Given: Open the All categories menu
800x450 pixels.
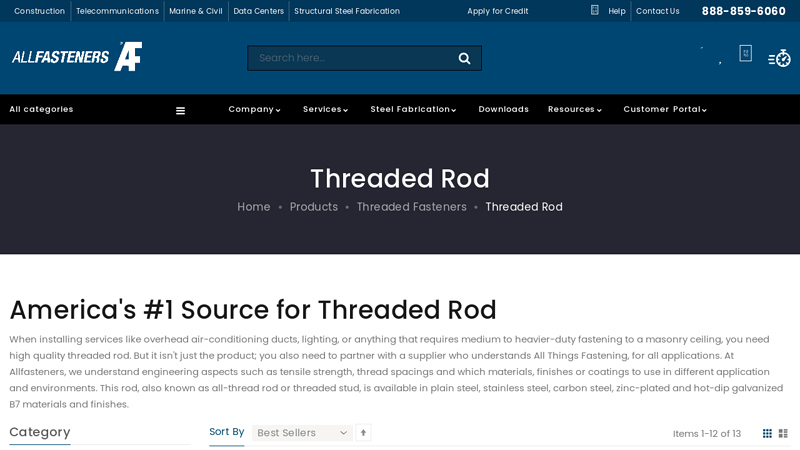Looking at the screenshot, I should 41,109.
